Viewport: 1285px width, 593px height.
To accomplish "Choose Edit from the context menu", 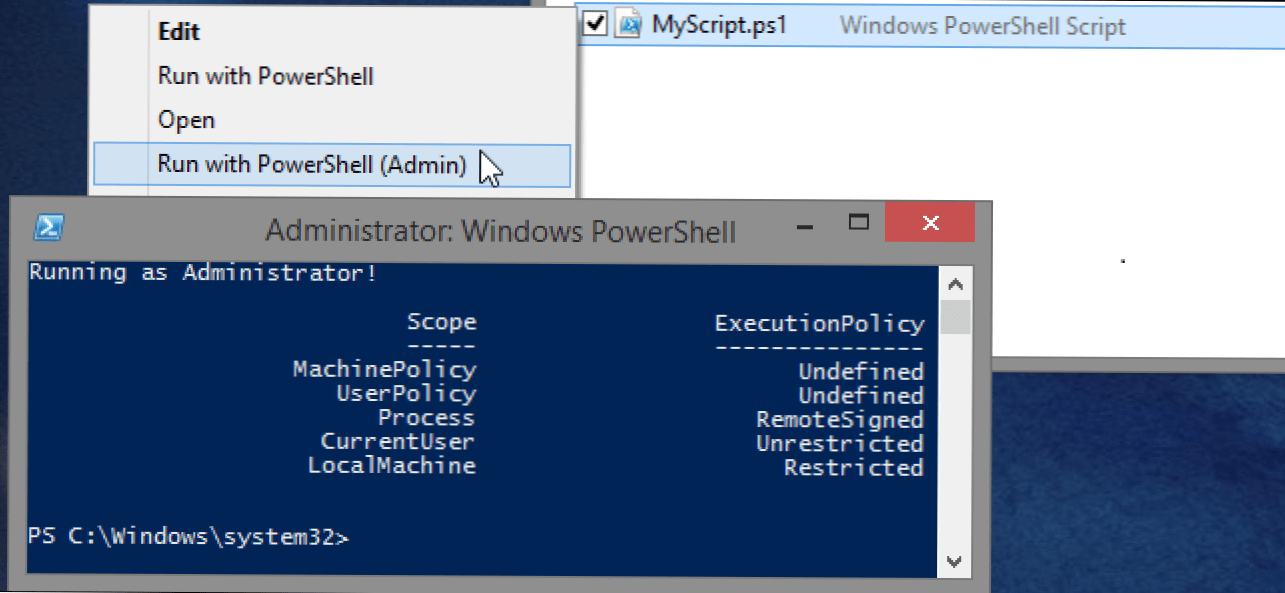I will tap(178, 31).
